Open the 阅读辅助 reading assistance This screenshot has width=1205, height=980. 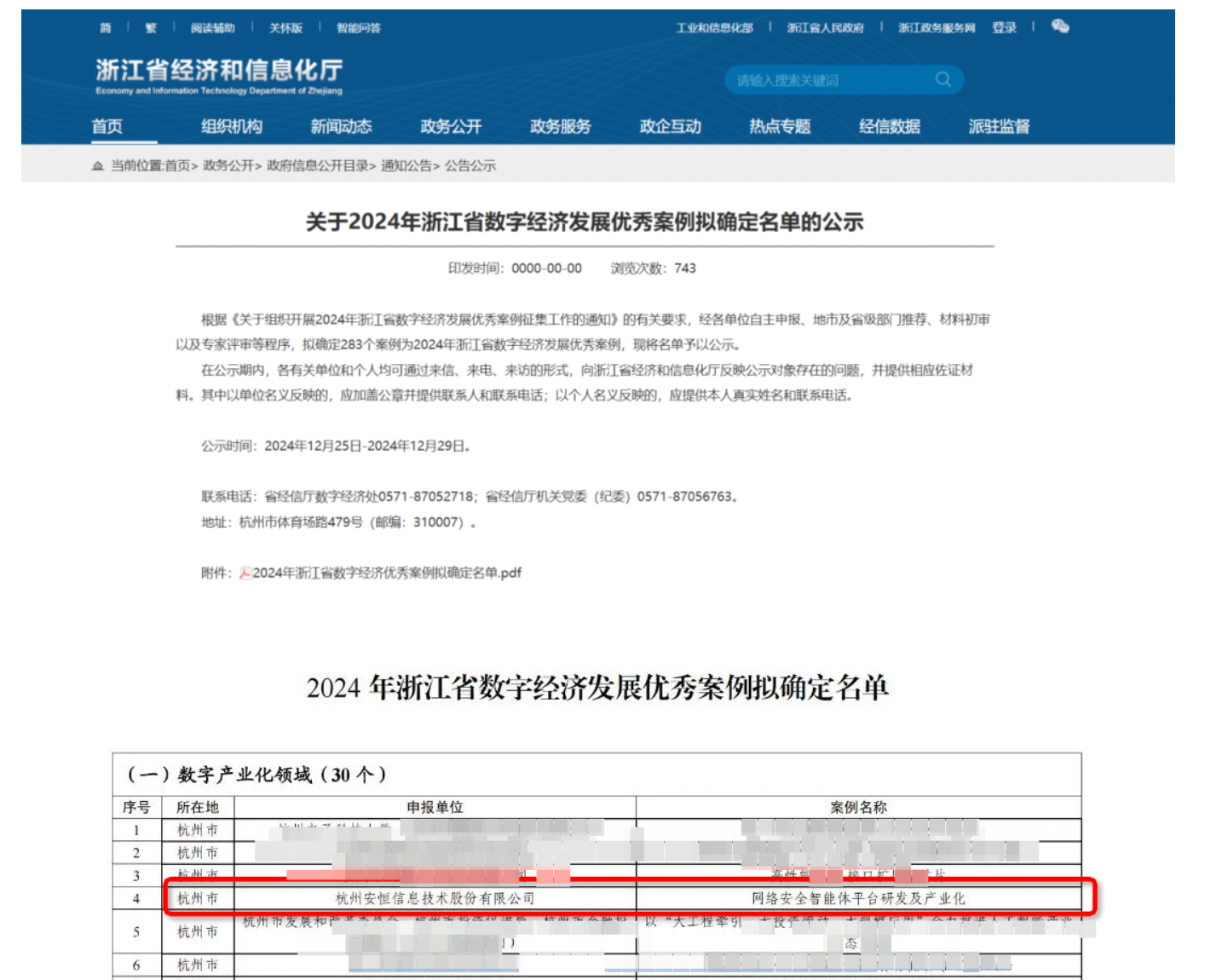[x=212, y=28]
